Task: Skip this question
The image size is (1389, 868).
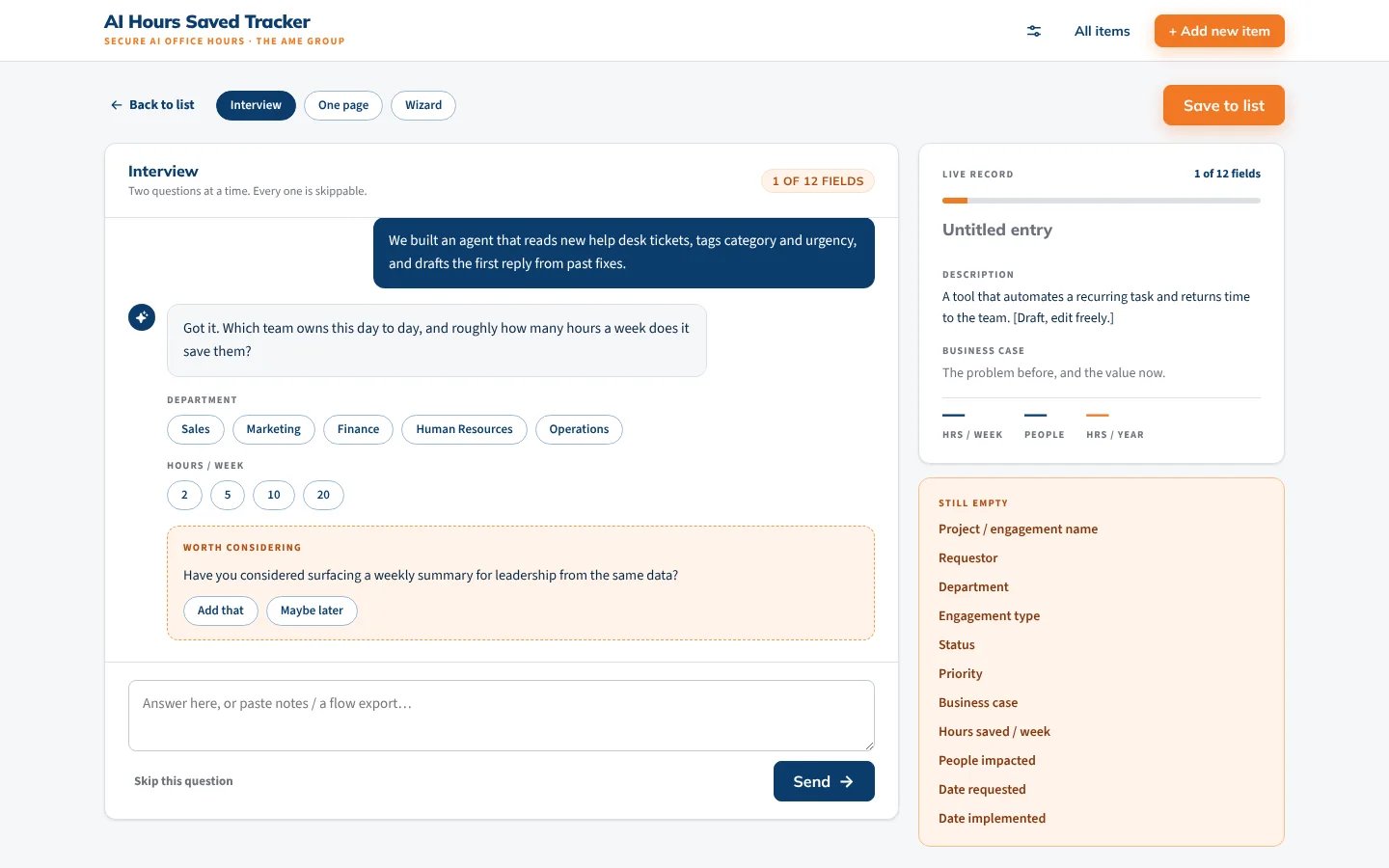Action: pos(183,781)
